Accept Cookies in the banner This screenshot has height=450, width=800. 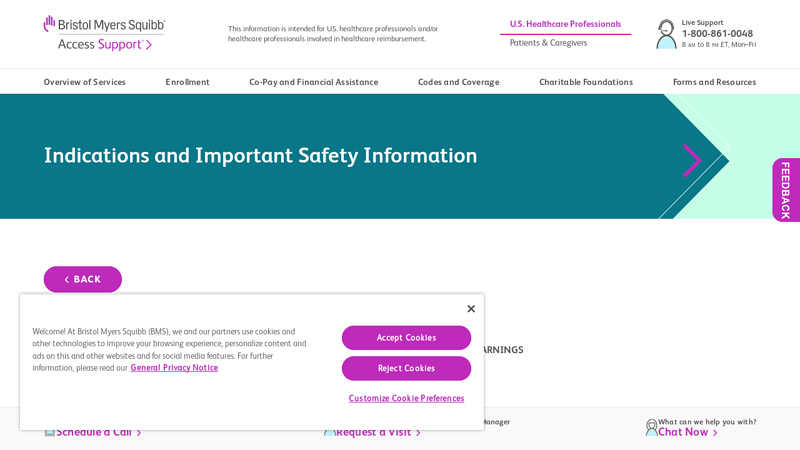pyautogui.click(x=406, y=338)
